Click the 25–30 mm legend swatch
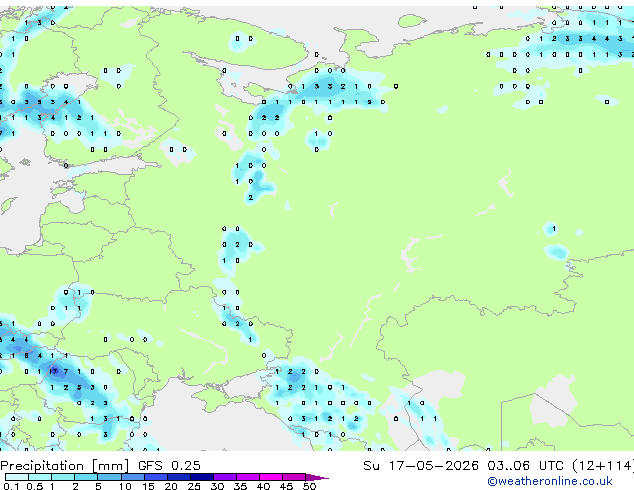Screen dimensions: 634x490 pos(201,477)
